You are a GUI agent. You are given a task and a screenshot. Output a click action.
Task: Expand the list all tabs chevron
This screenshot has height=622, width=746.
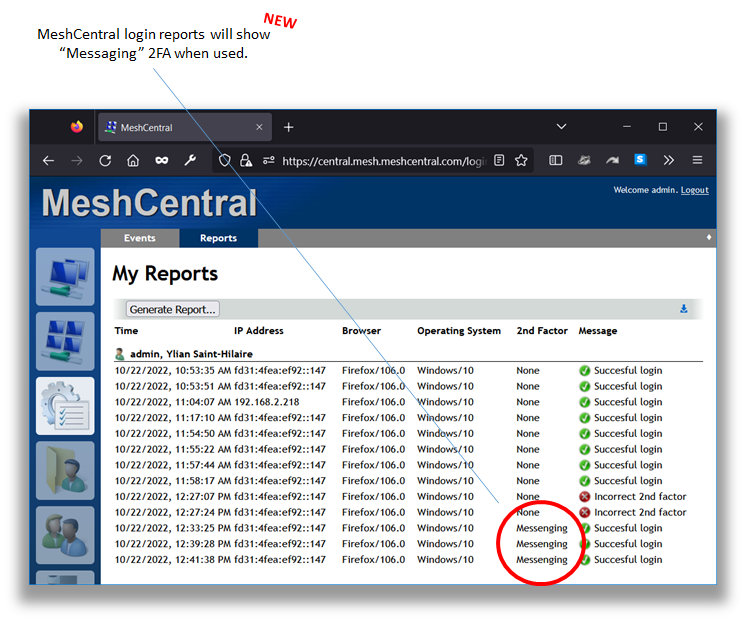pyautogui.click(x=561, y=127)
